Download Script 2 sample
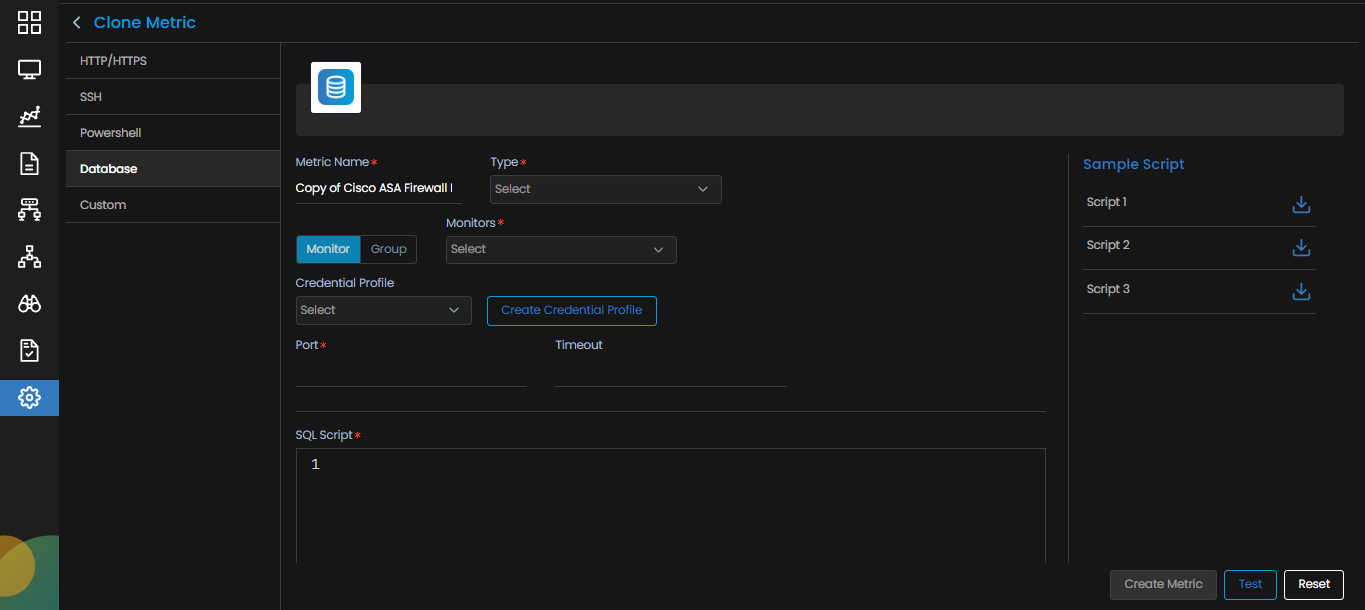Image resolution: width=1365 pixels, height=610 pixels. pos(1301,247)
